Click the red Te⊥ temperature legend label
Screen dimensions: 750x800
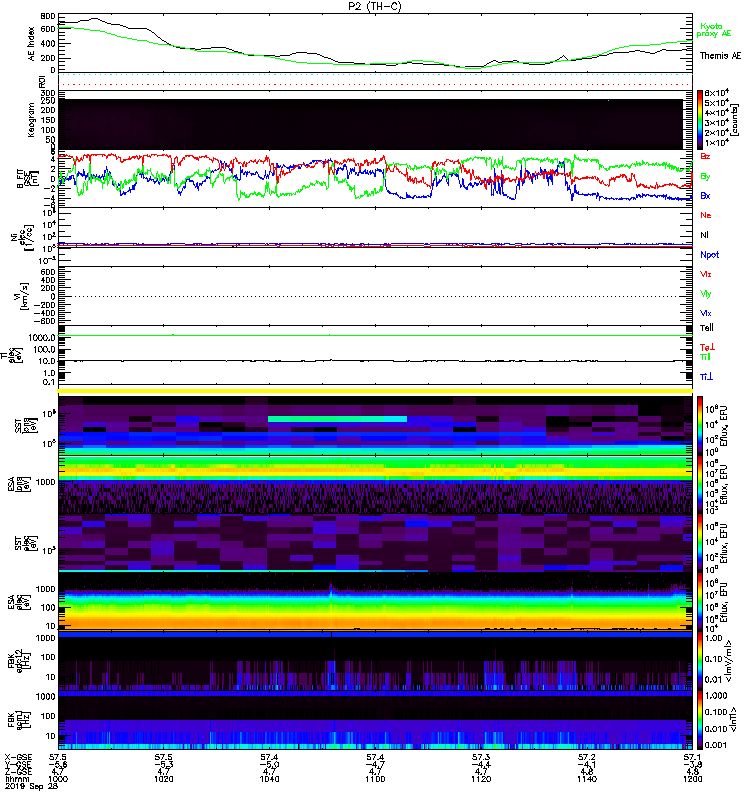click(x=707, y=347)
